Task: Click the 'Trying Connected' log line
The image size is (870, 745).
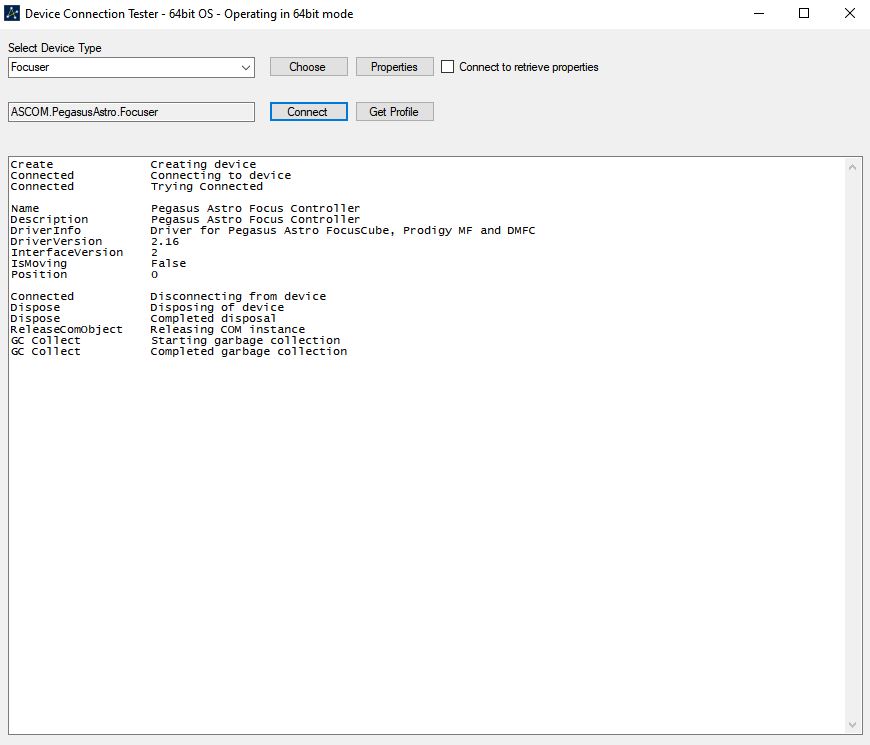Action: (206, 186)
